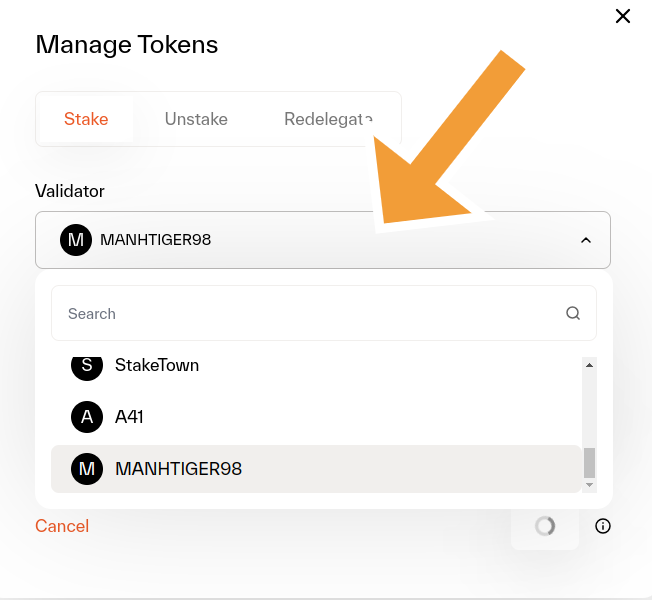Screen dimensions: 652x600
Task: Click the M avatar in the validator field
Action: pyautogui.click(x=76, y=240)
